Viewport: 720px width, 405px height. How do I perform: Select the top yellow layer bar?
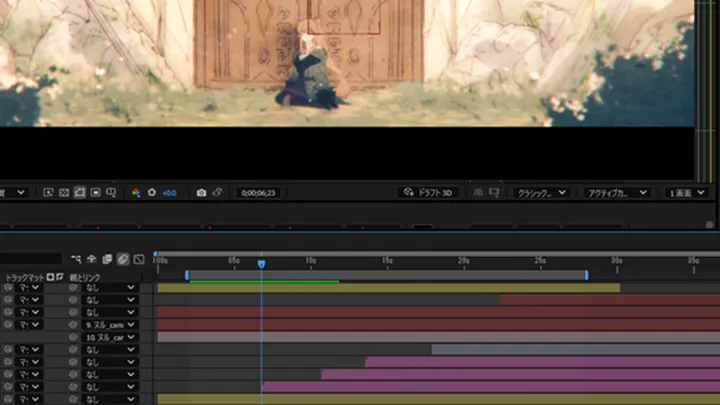[x=388, y=288]
